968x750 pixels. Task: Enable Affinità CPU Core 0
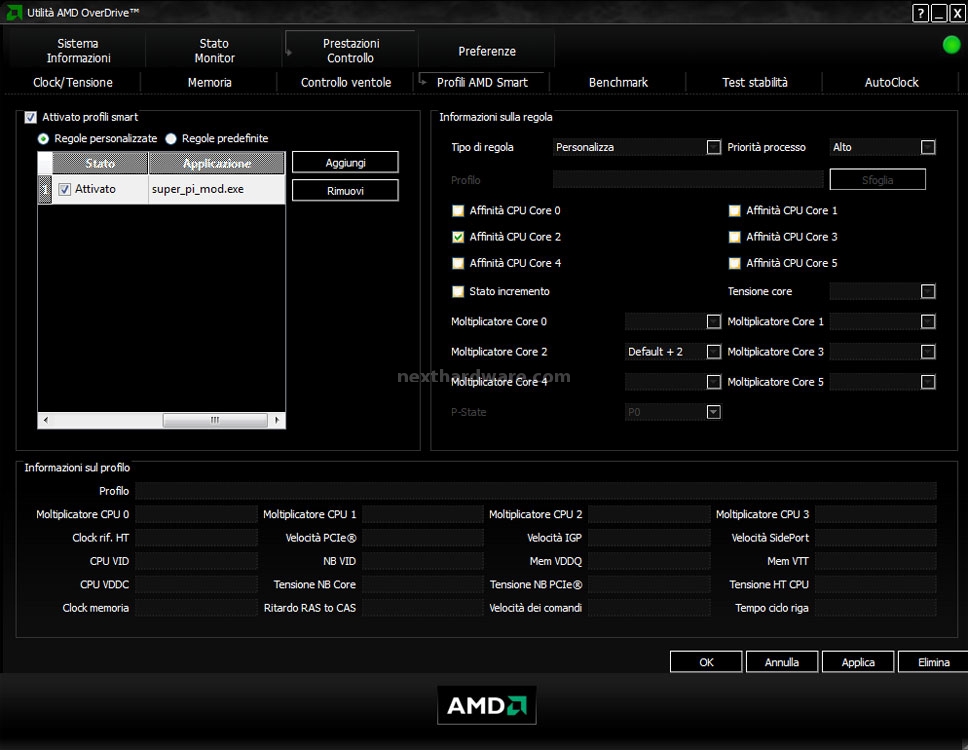[x=458, y=210]
